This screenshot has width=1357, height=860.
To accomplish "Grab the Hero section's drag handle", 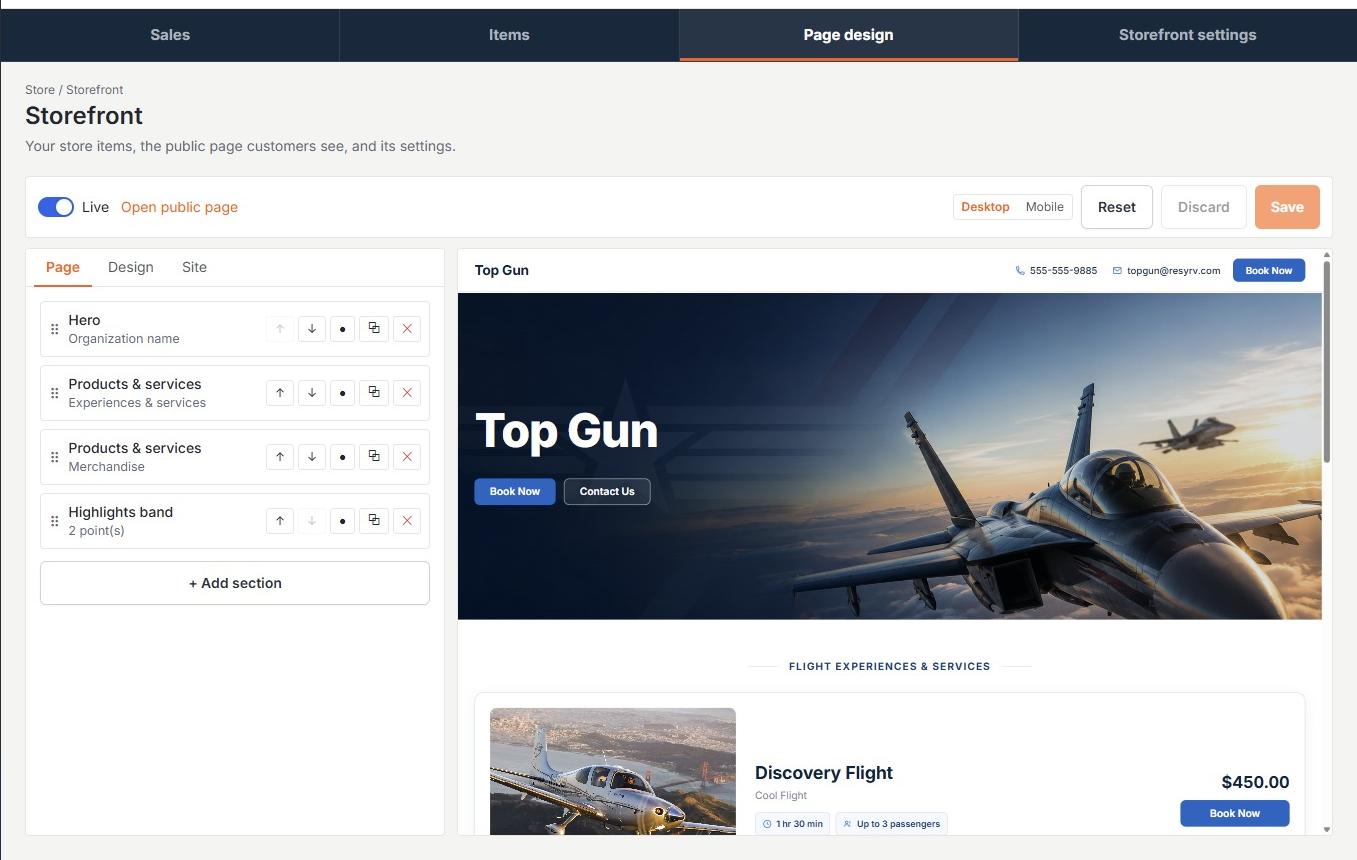I will (55, 329).
